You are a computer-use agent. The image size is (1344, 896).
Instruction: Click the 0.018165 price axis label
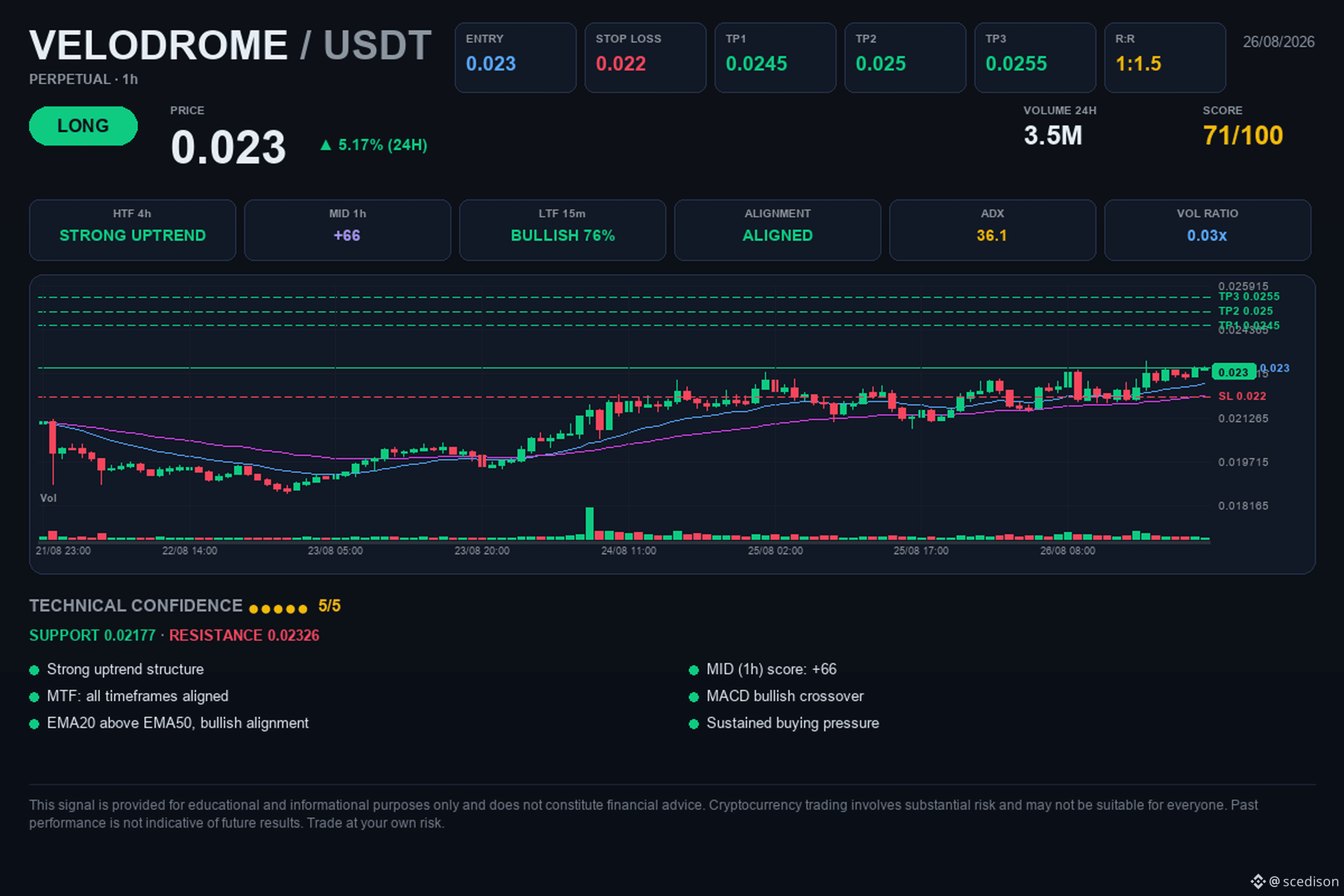coord(1243,506)
